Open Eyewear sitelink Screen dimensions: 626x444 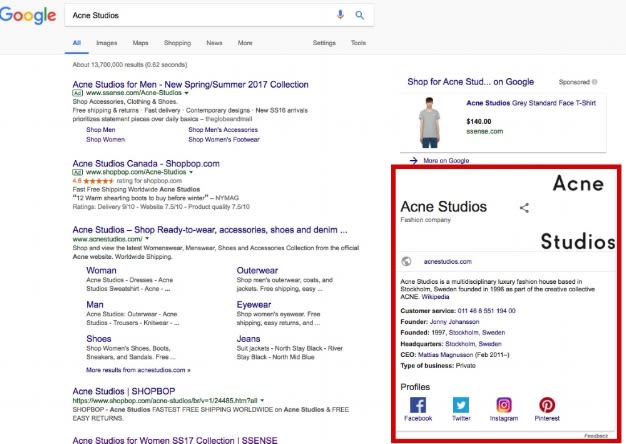(254, 305)
